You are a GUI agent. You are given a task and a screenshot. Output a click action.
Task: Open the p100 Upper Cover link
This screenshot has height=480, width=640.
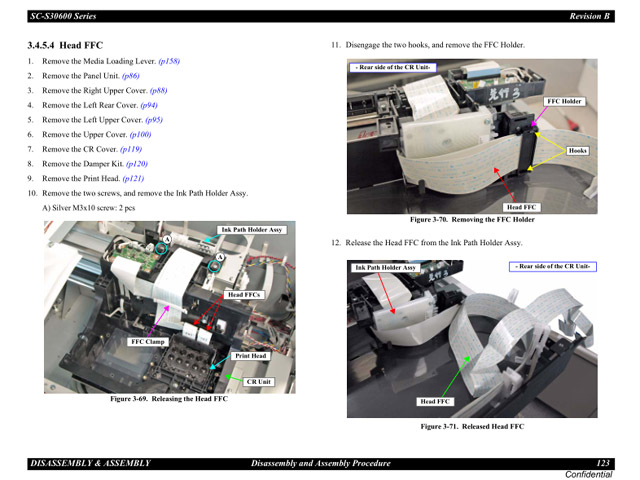pos(140,134)
